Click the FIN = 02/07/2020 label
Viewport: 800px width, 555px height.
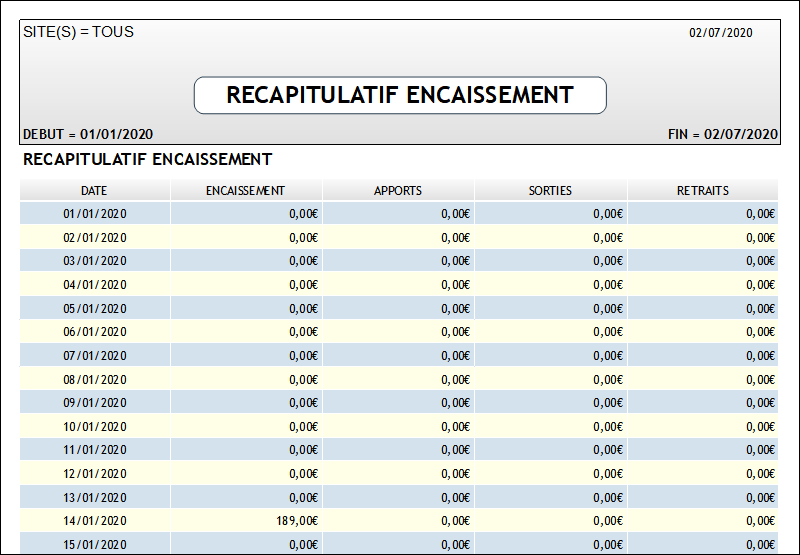point(722,134)
